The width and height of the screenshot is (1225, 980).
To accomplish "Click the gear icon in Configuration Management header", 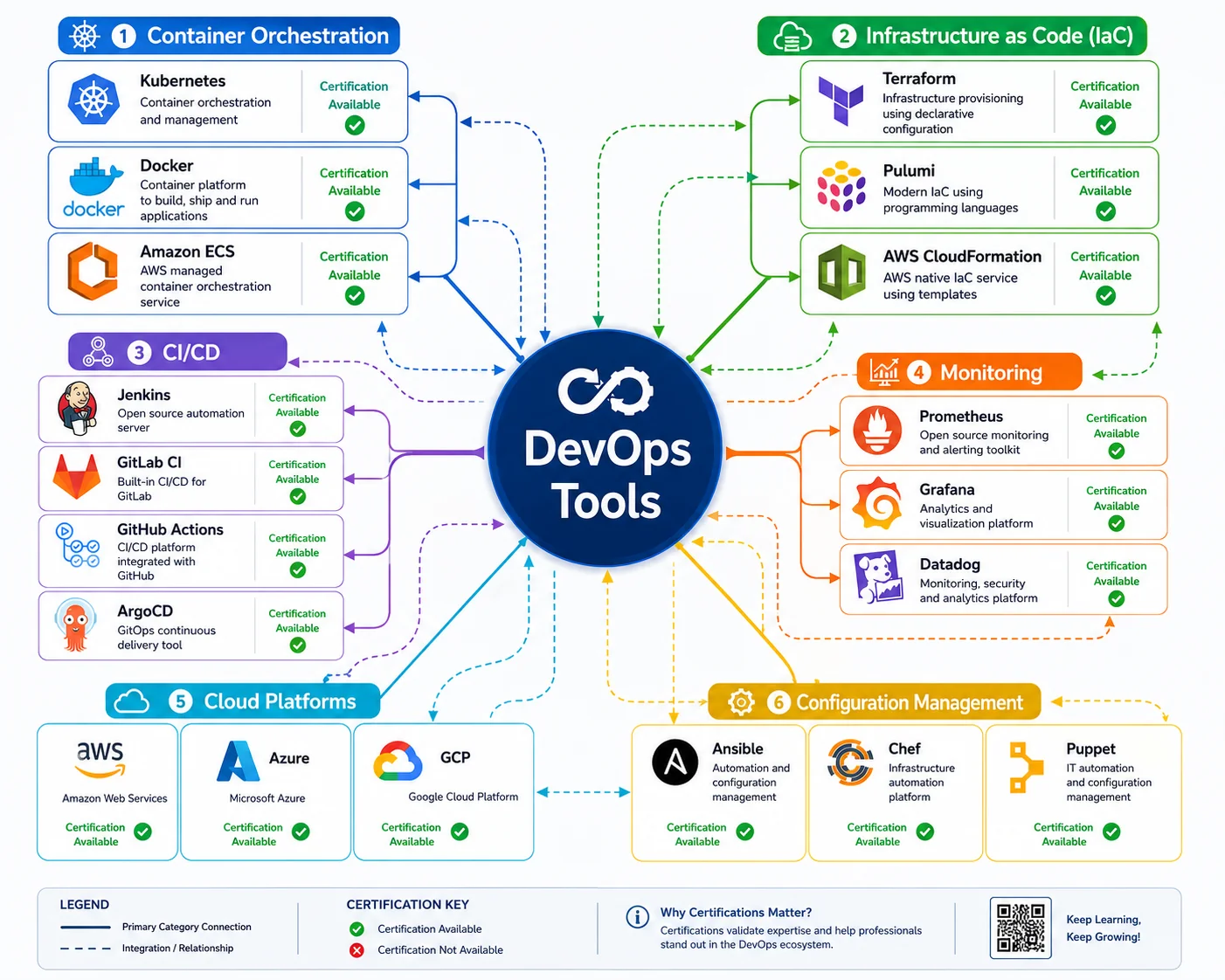I will (741, 701).
